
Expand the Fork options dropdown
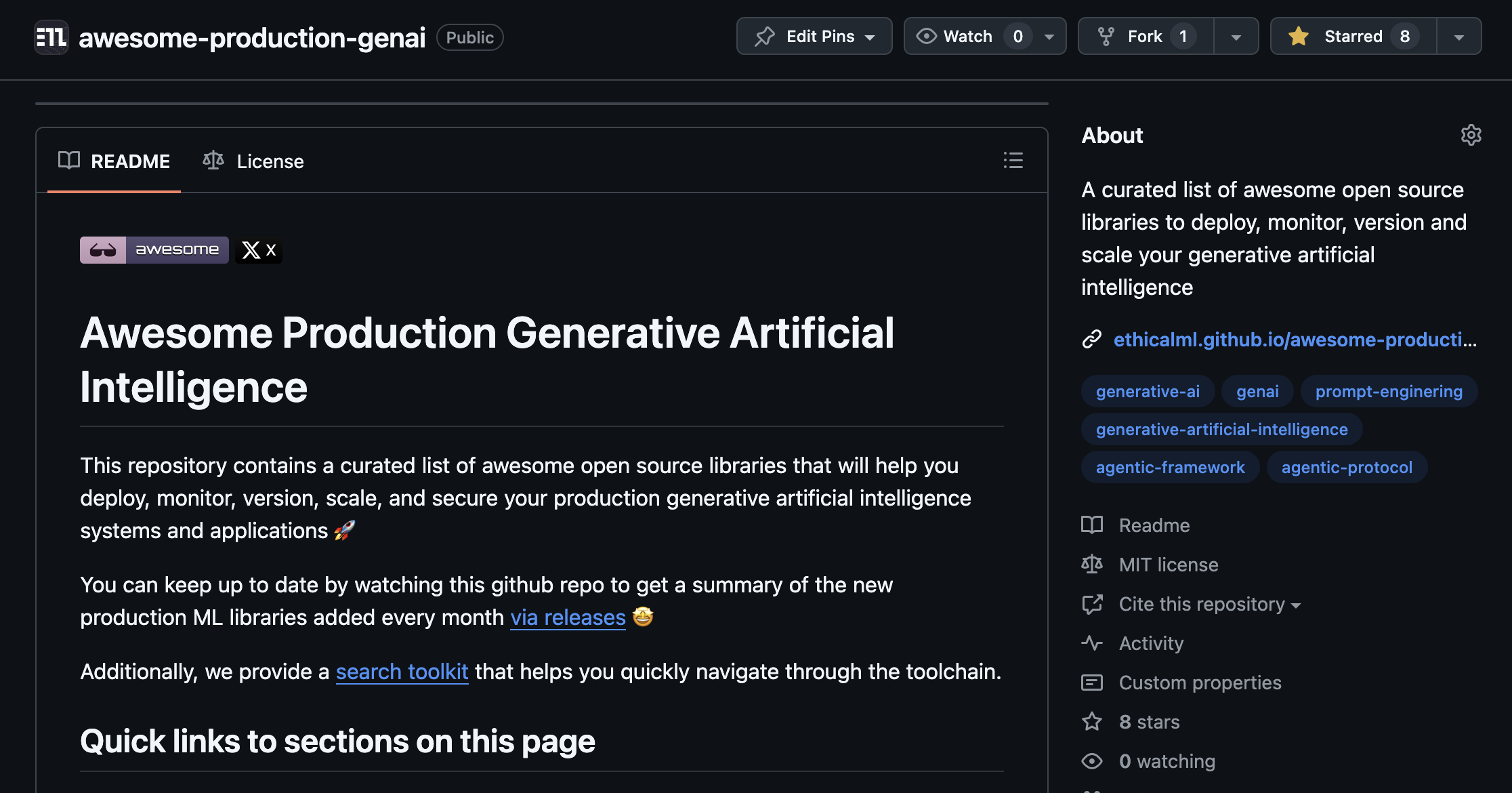click(1237, 36)
